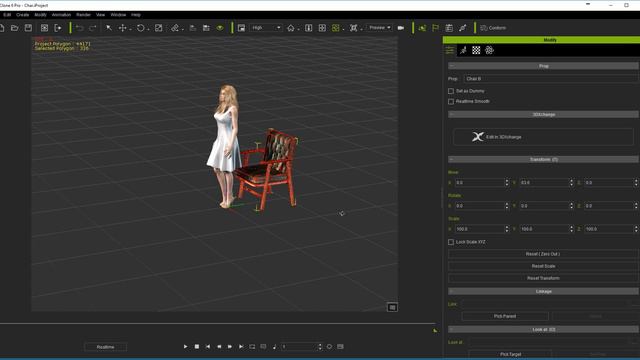Click the Reset (Zero Out) button
The height and width of the screenshot is (360, 640).
[x=543, y=254]
